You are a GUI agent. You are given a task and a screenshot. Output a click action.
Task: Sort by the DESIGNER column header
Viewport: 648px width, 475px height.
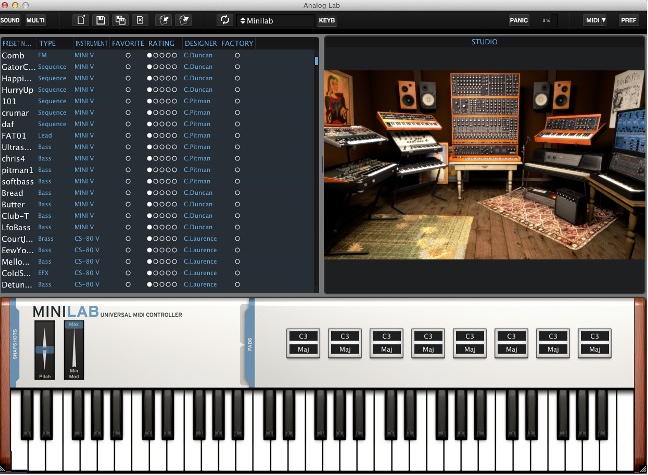tap(201, 43)
